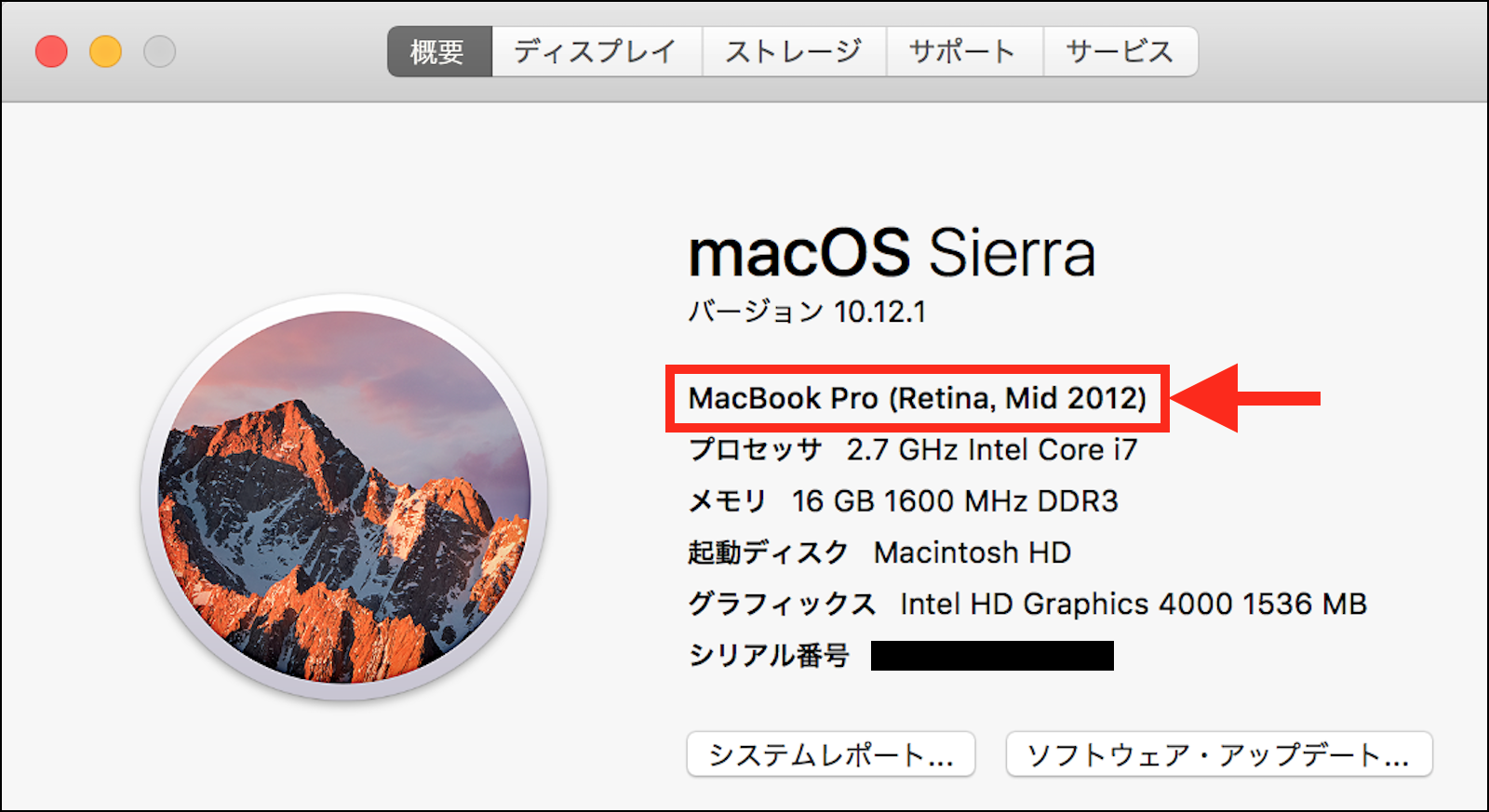
Task: Minimize the window with the yellow button
Action: [105, 51]
